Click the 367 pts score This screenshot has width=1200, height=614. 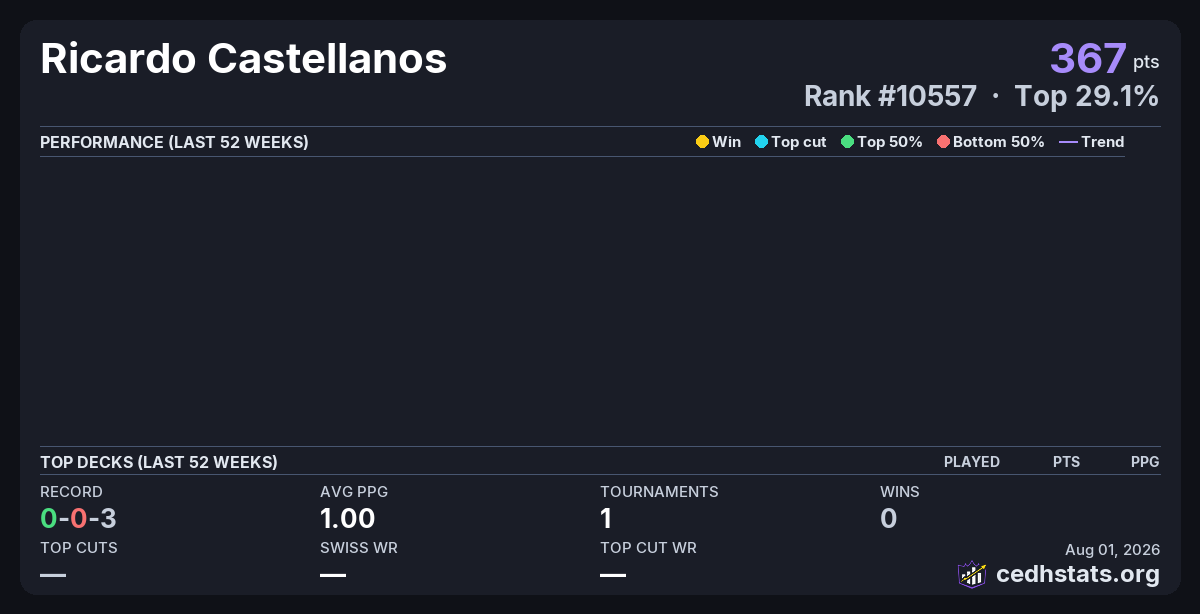tap(1104, 59)
